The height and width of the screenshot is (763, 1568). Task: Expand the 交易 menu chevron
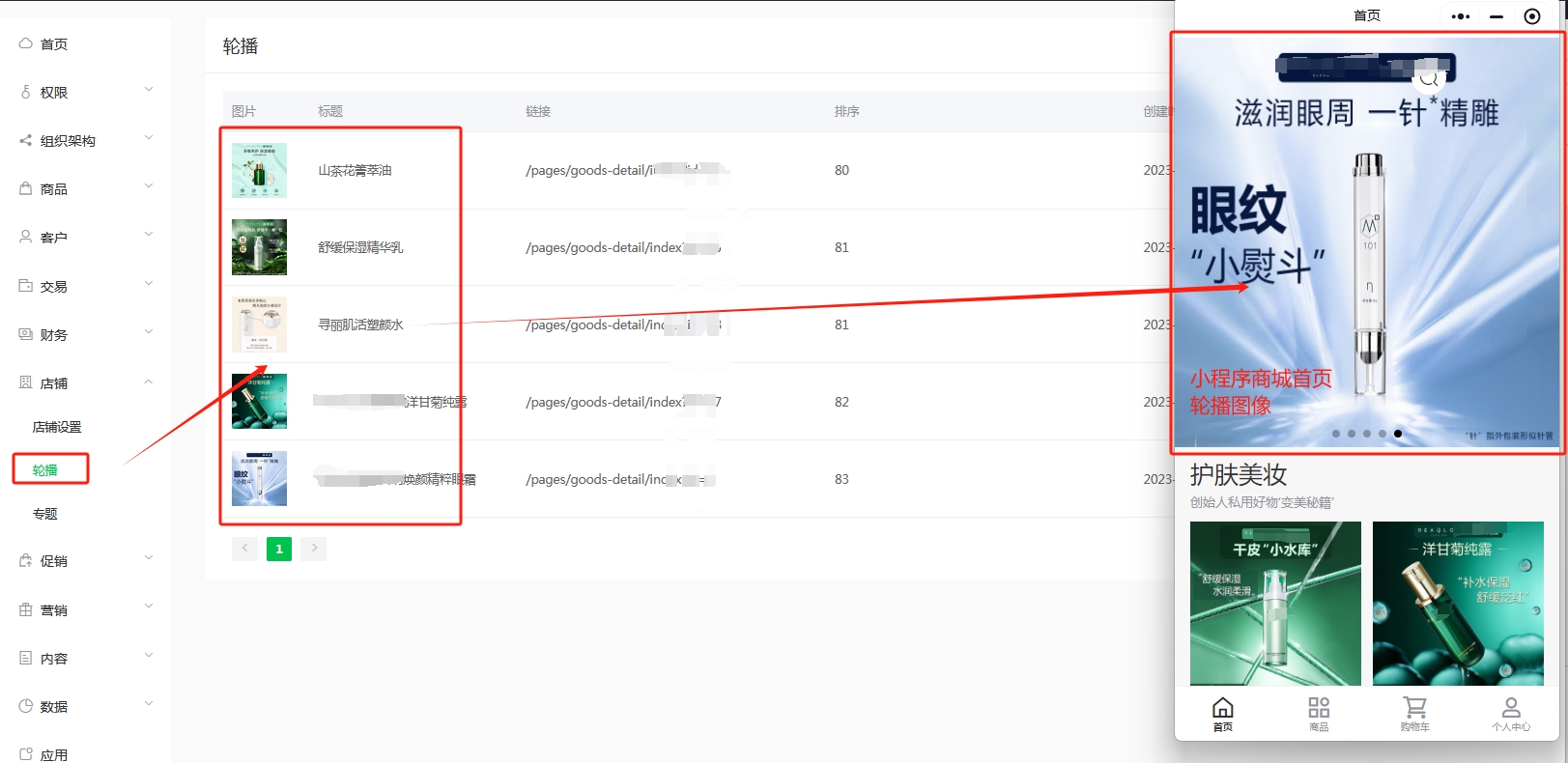pos(149,284)
